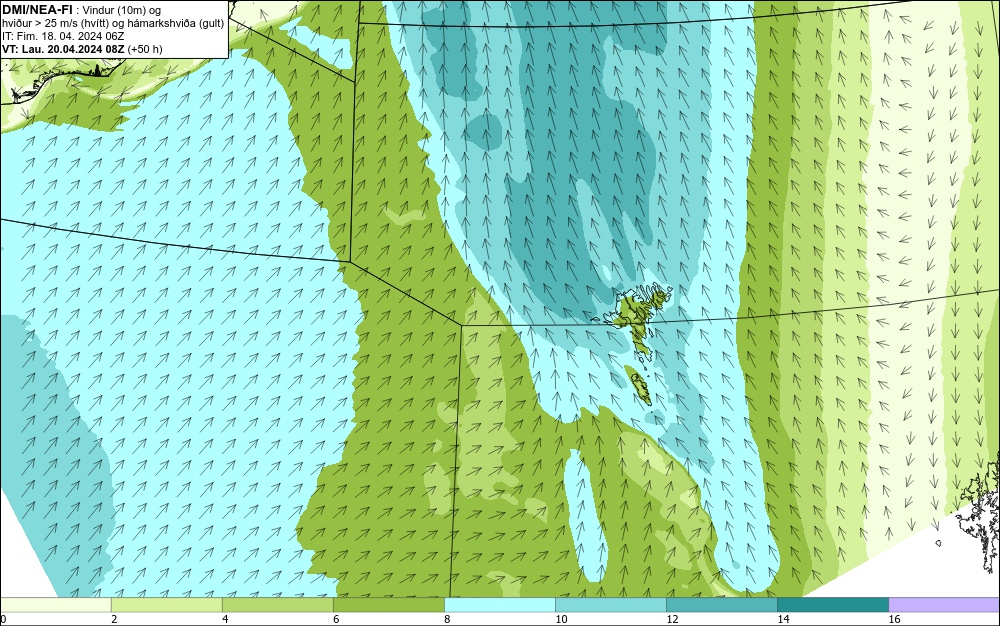Viewport: 1000px width, 626px height.
Task: Click the DMI/NEA-FI title text
Action: 37,9
